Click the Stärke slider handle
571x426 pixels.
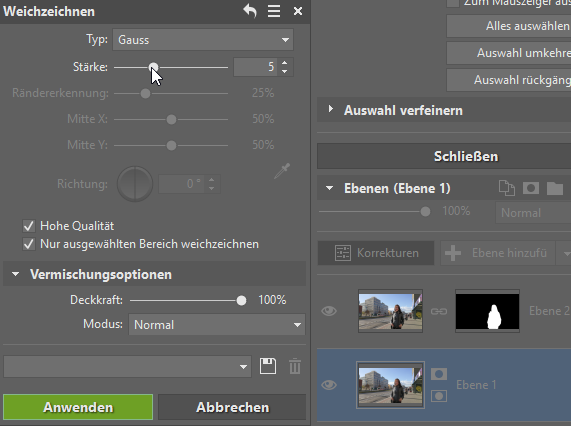154,67
